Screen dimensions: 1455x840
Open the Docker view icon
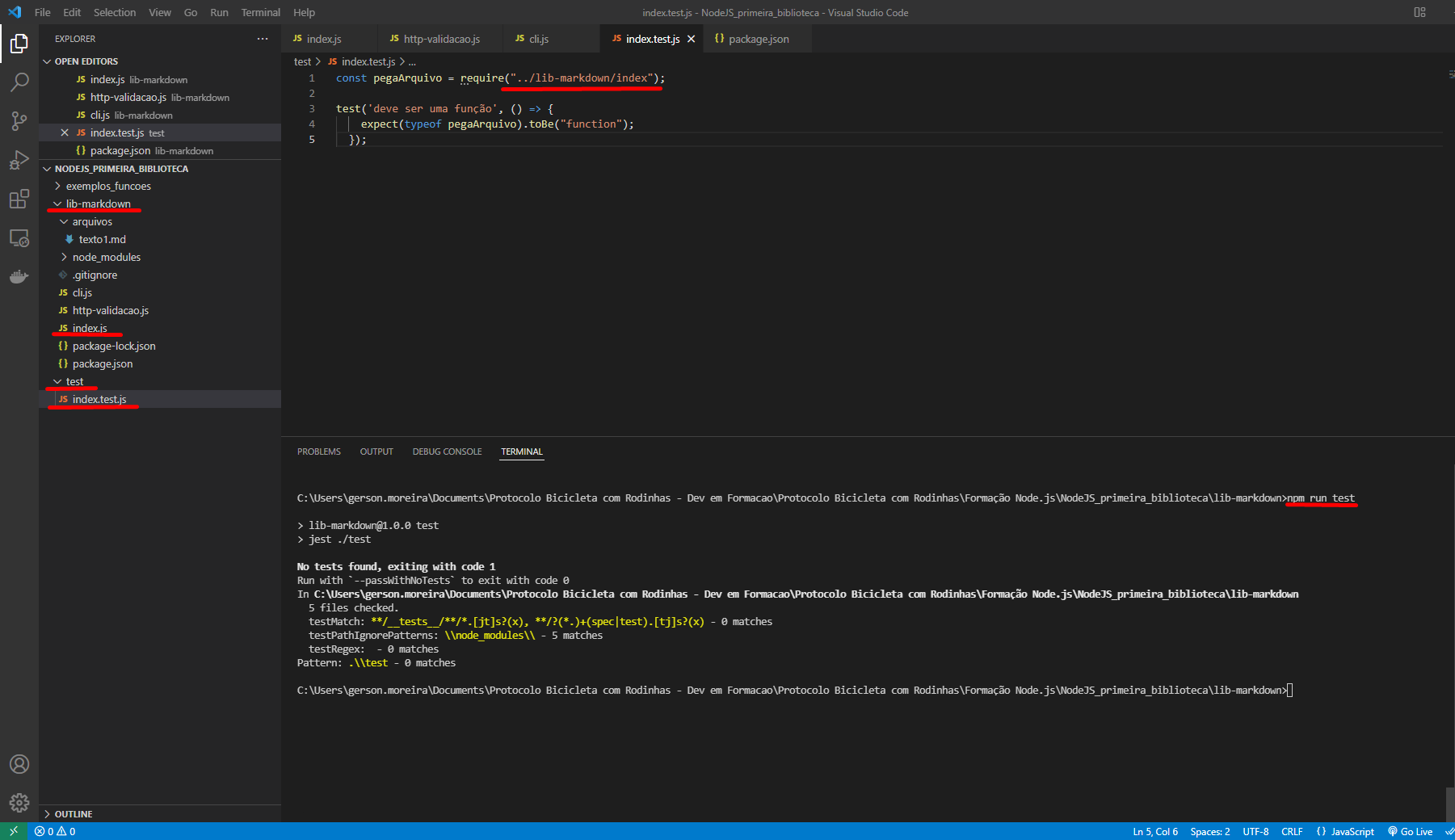[x=19, y=277]
